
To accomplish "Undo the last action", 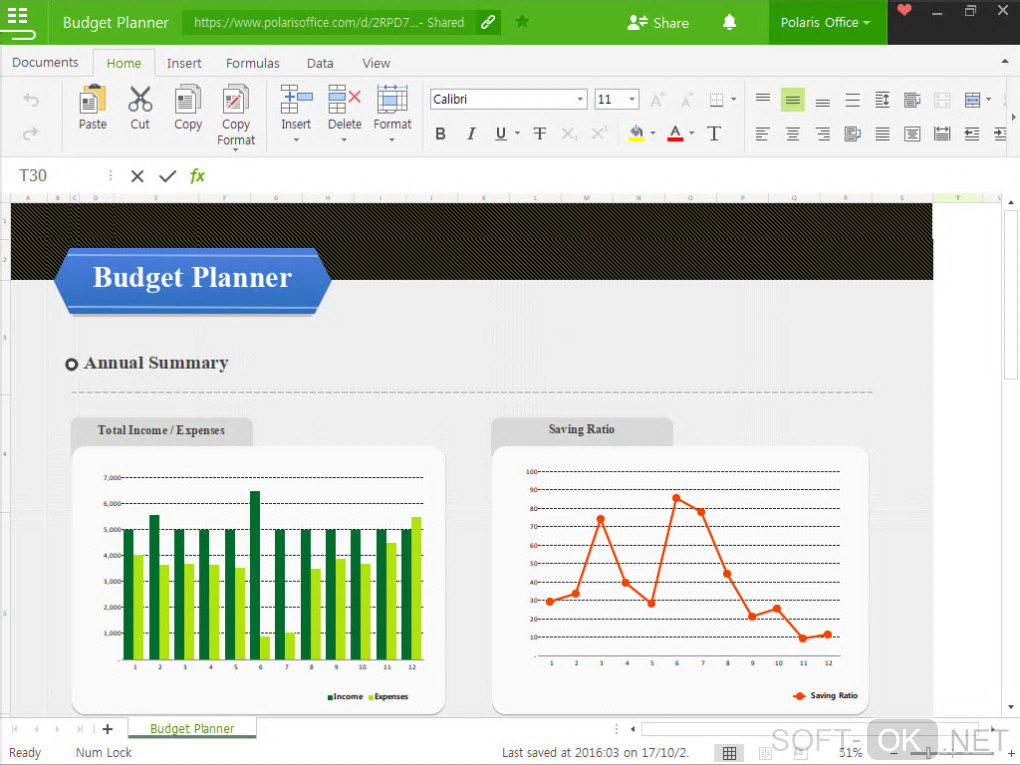I will 31,100.
